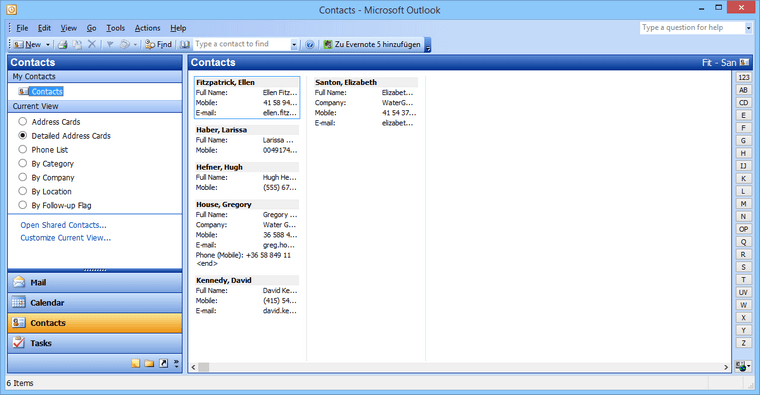
Task: Select the Santon, Elizabeth contact card
Action: pyautogui.click(x=365, y=102)
